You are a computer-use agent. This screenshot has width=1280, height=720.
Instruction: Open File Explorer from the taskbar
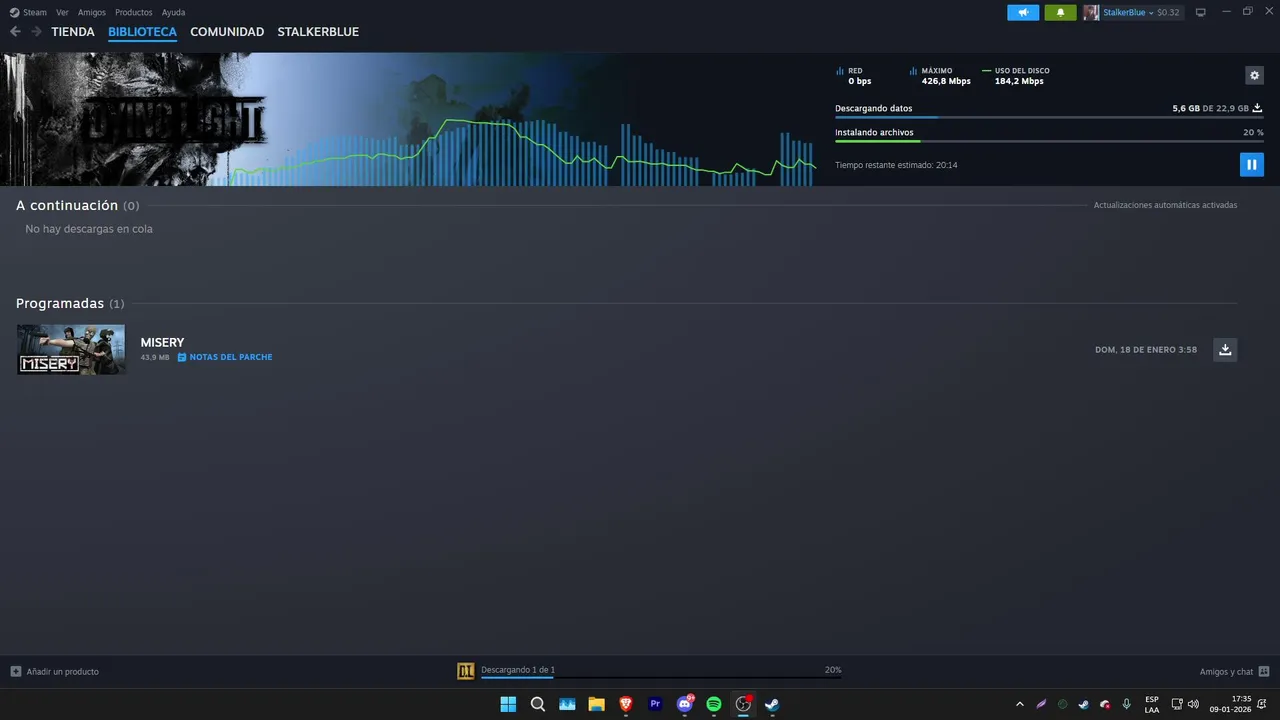tap(596, 704)
